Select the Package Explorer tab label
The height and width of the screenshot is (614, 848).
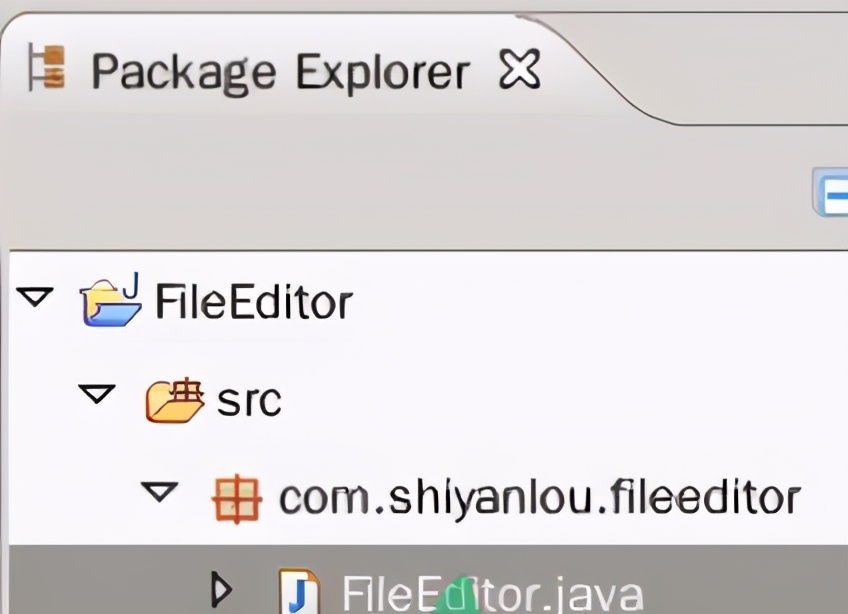tap(280, 72)
